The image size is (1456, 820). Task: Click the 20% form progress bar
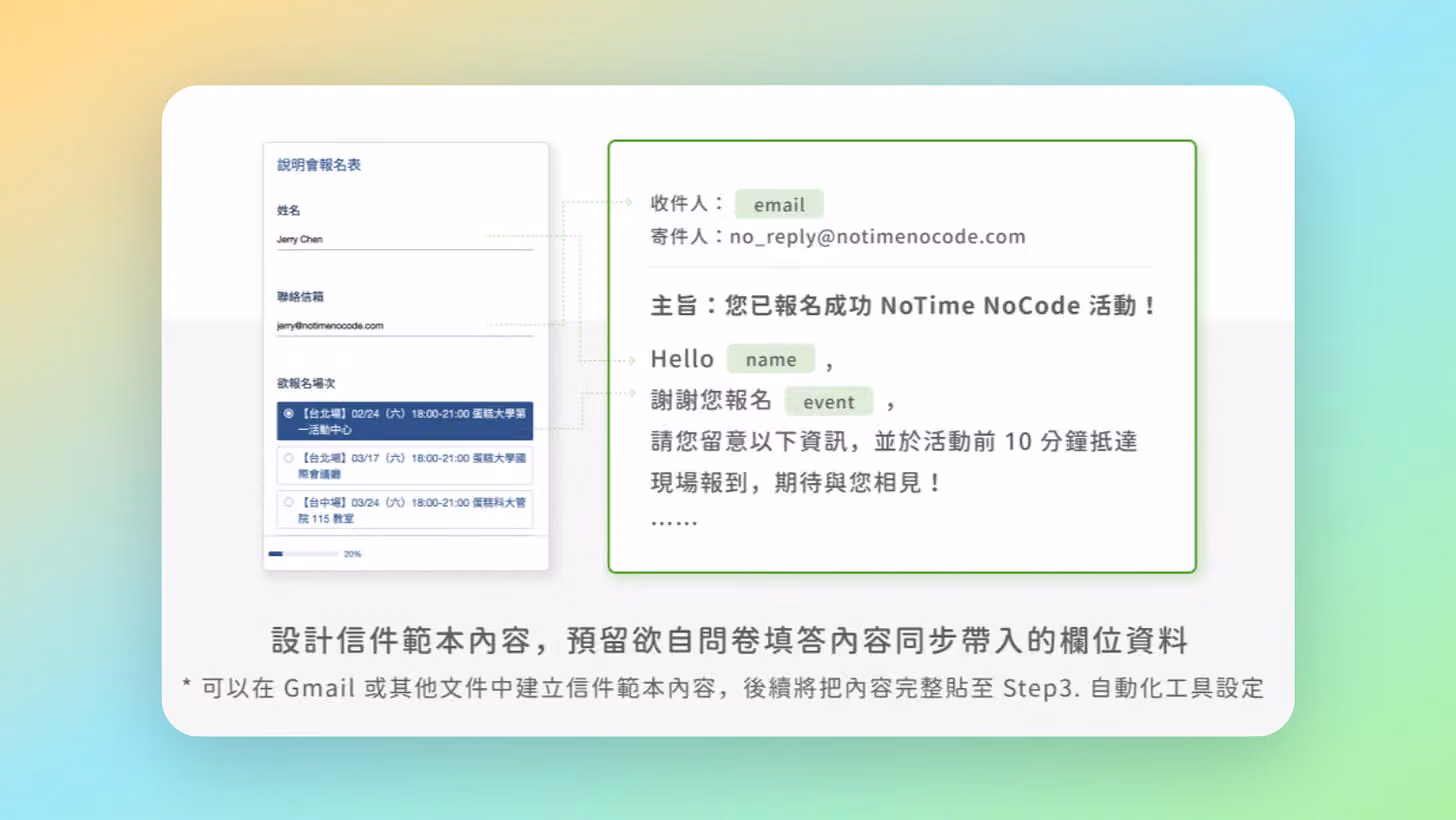point(303,554)
